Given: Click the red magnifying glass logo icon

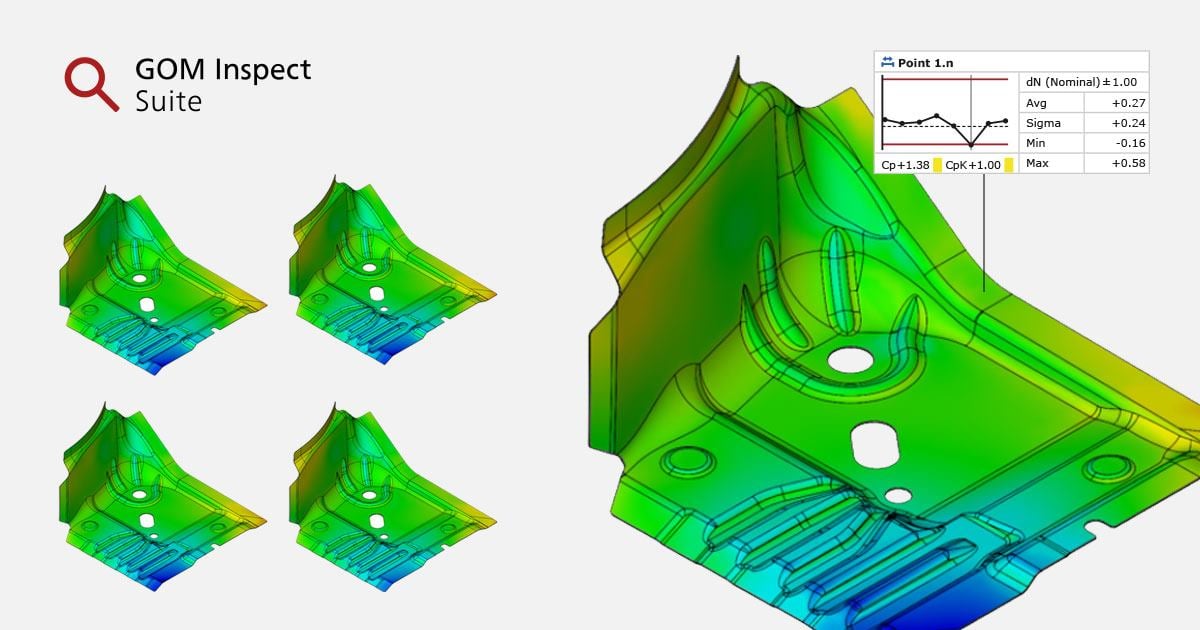Looking at the screenshot, I should (x=91, y=83).
